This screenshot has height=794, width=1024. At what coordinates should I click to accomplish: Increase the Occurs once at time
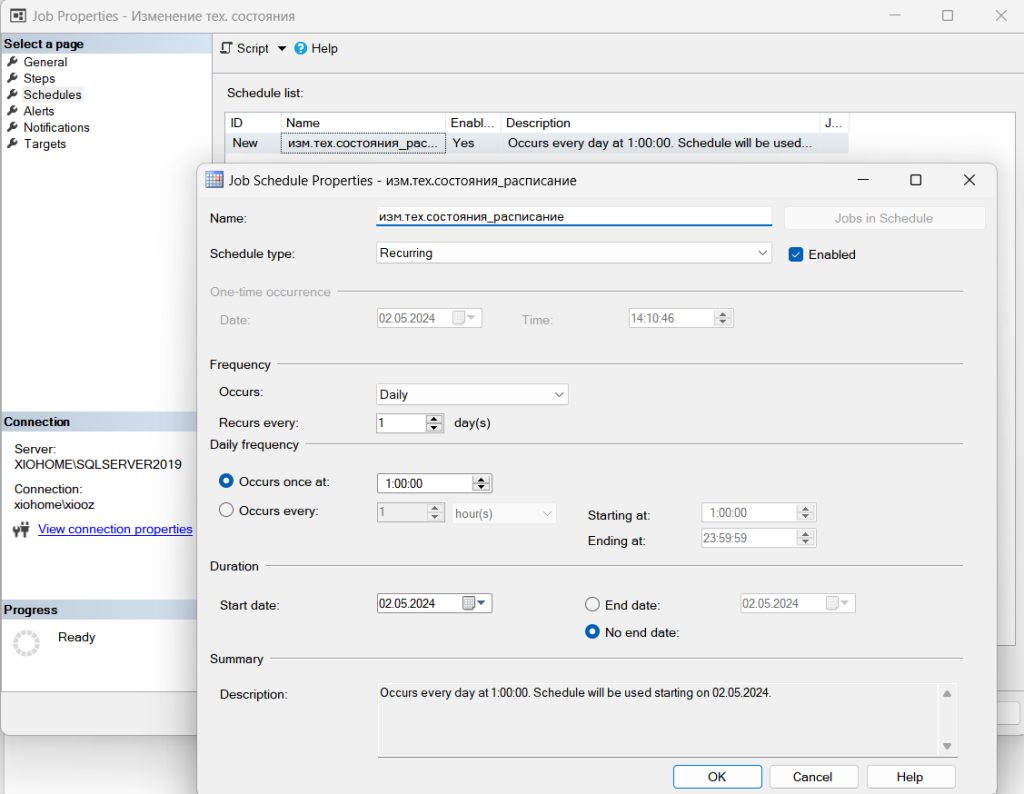pyautogui.click(x=481, y=479)
